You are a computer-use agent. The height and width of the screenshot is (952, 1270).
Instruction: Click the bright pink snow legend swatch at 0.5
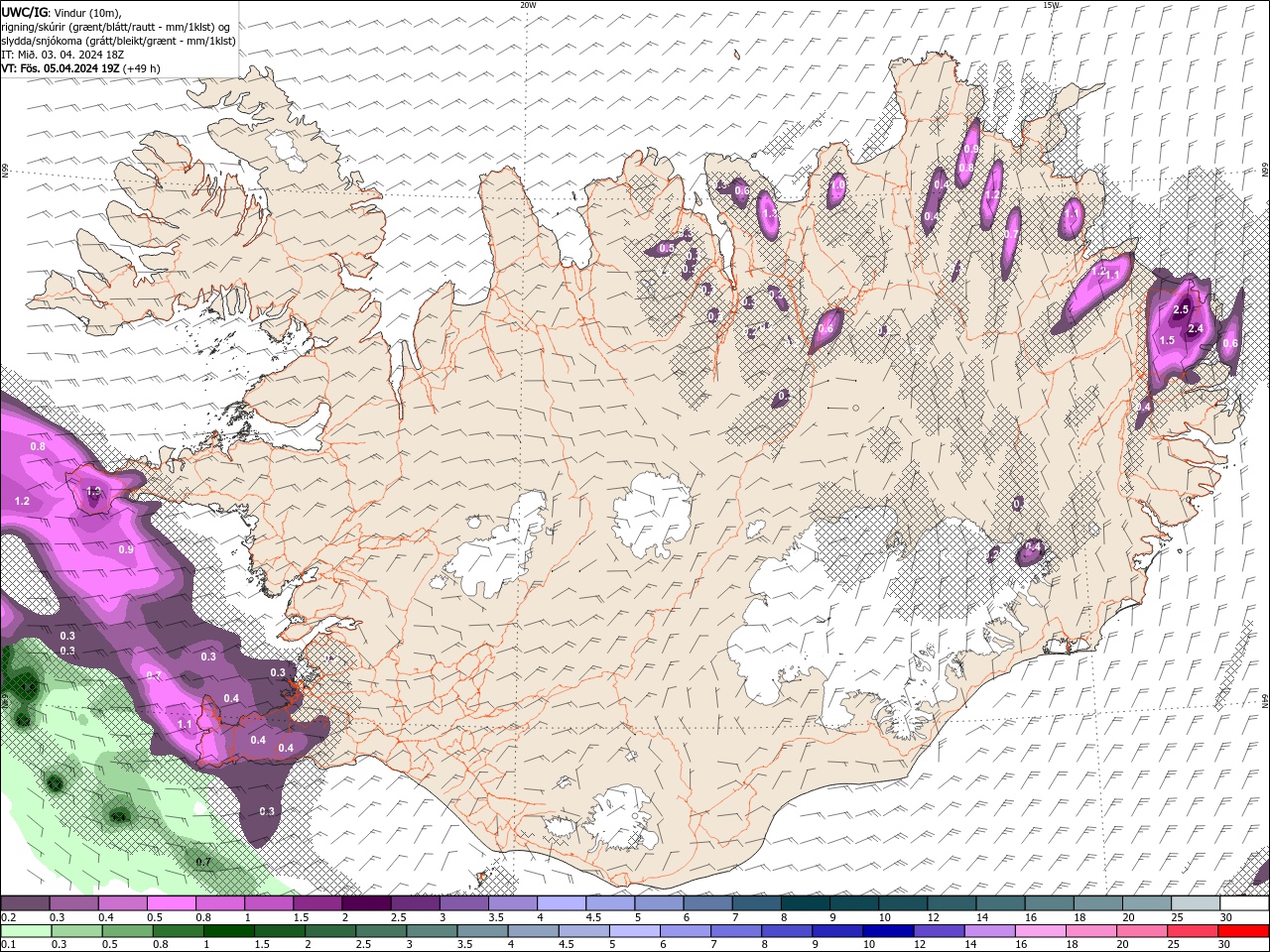(171, 903)
